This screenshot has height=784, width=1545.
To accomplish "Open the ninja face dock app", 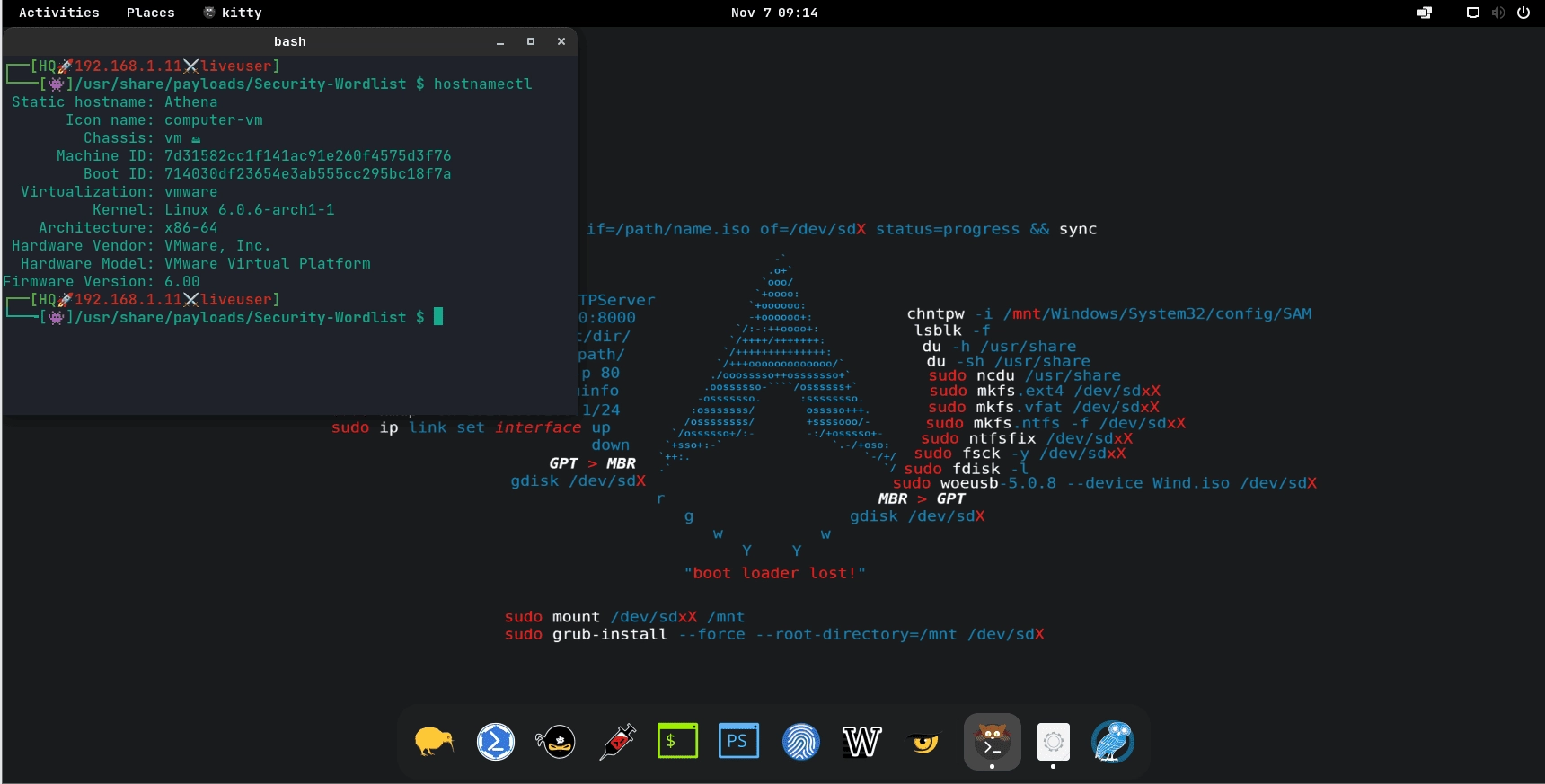I will 556,742.
